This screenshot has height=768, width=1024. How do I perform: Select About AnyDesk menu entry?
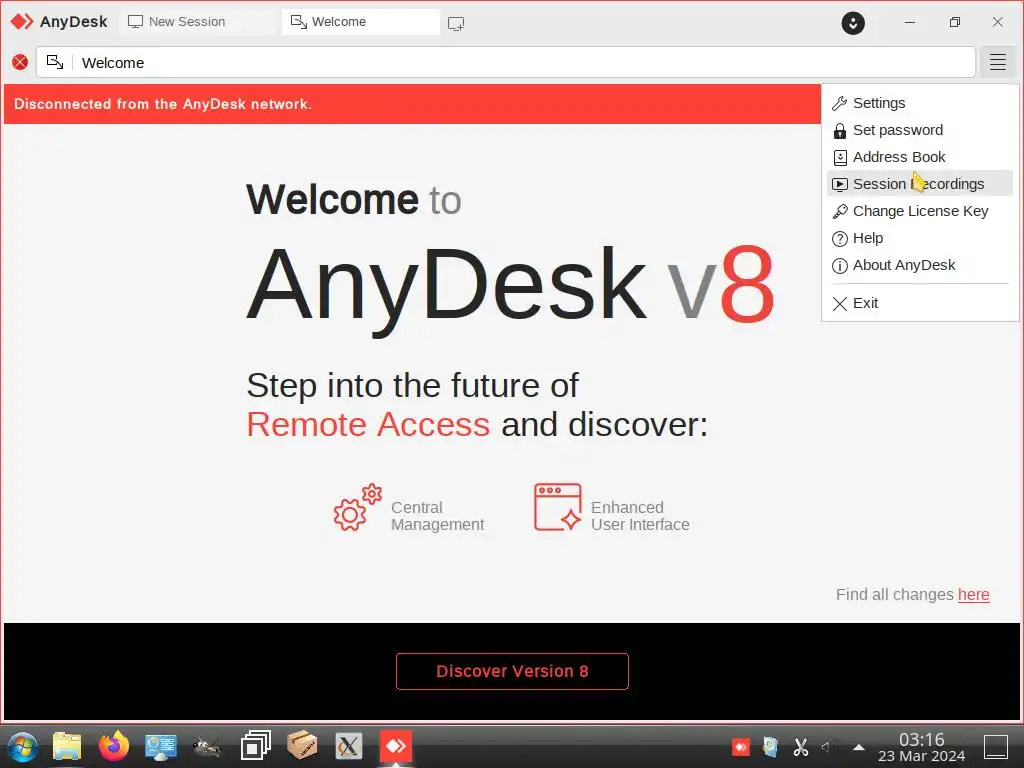[x=920, y=264]
